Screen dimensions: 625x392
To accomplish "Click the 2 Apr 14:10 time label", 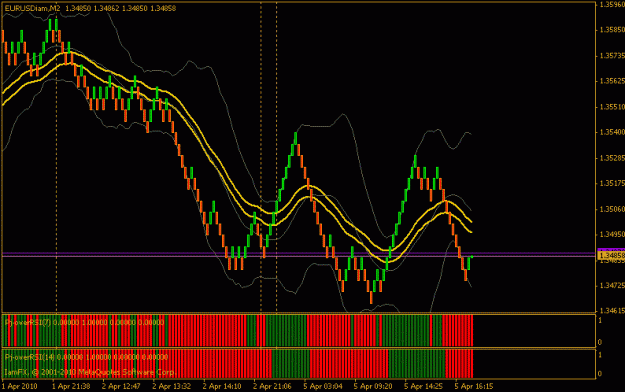I will tap(222, 386).
